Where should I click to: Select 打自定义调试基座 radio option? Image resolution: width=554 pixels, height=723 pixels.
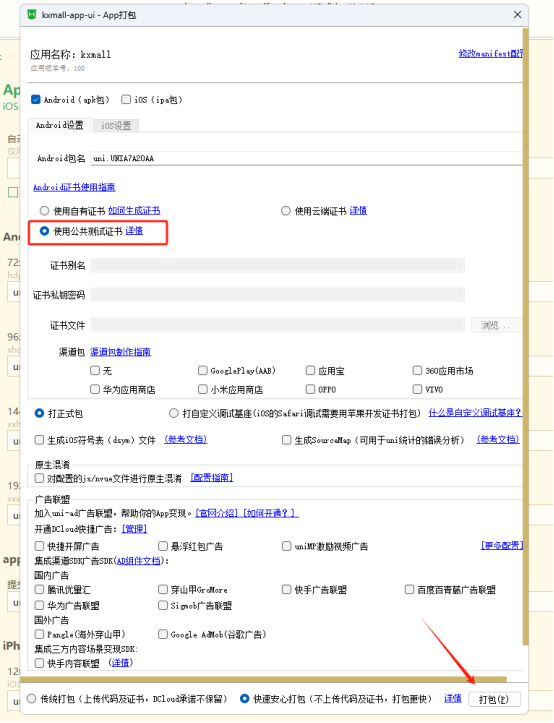(173, 413)
